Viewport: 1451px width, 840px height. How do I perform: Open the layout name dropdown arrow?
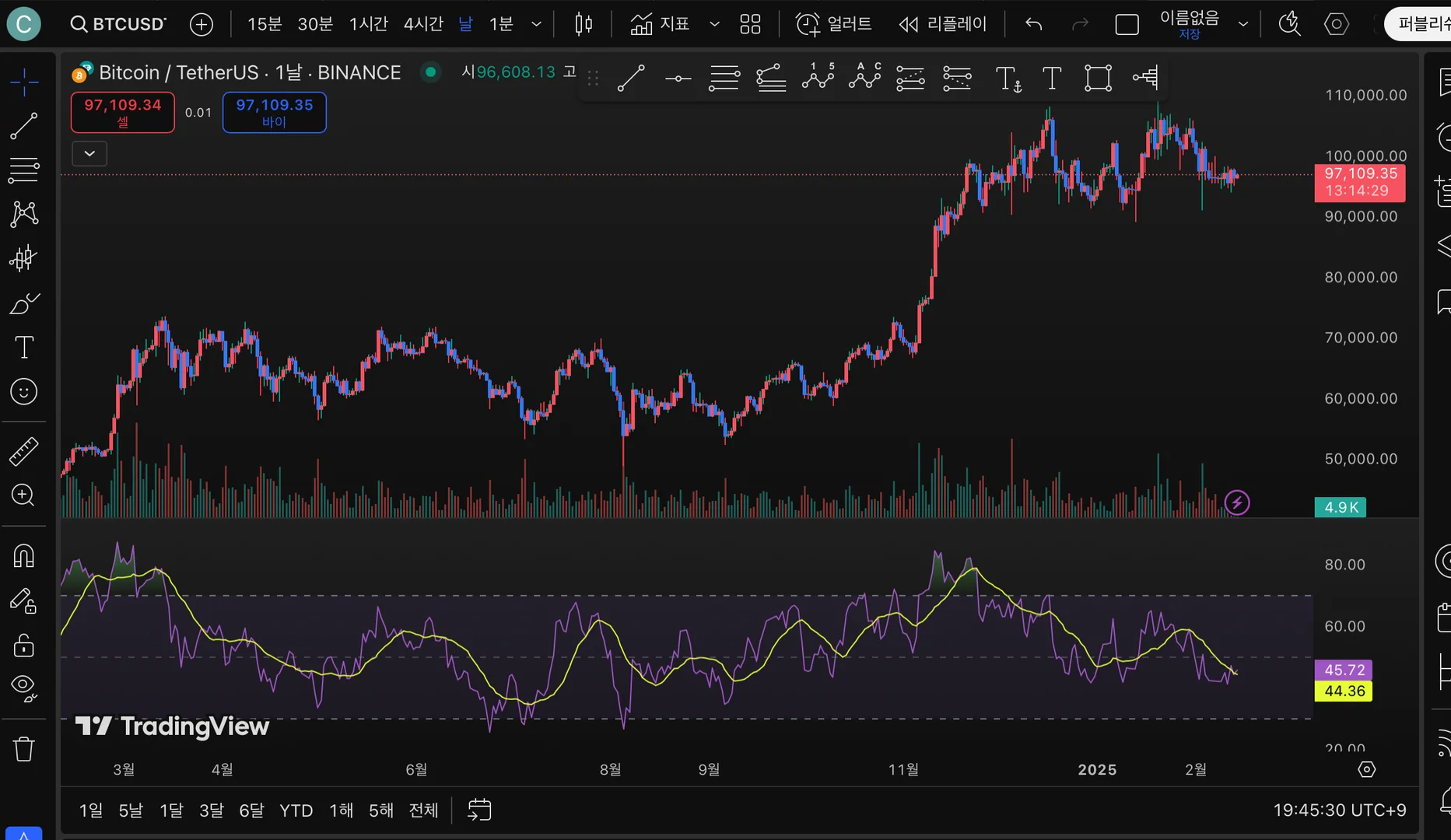click(1243, 24)
